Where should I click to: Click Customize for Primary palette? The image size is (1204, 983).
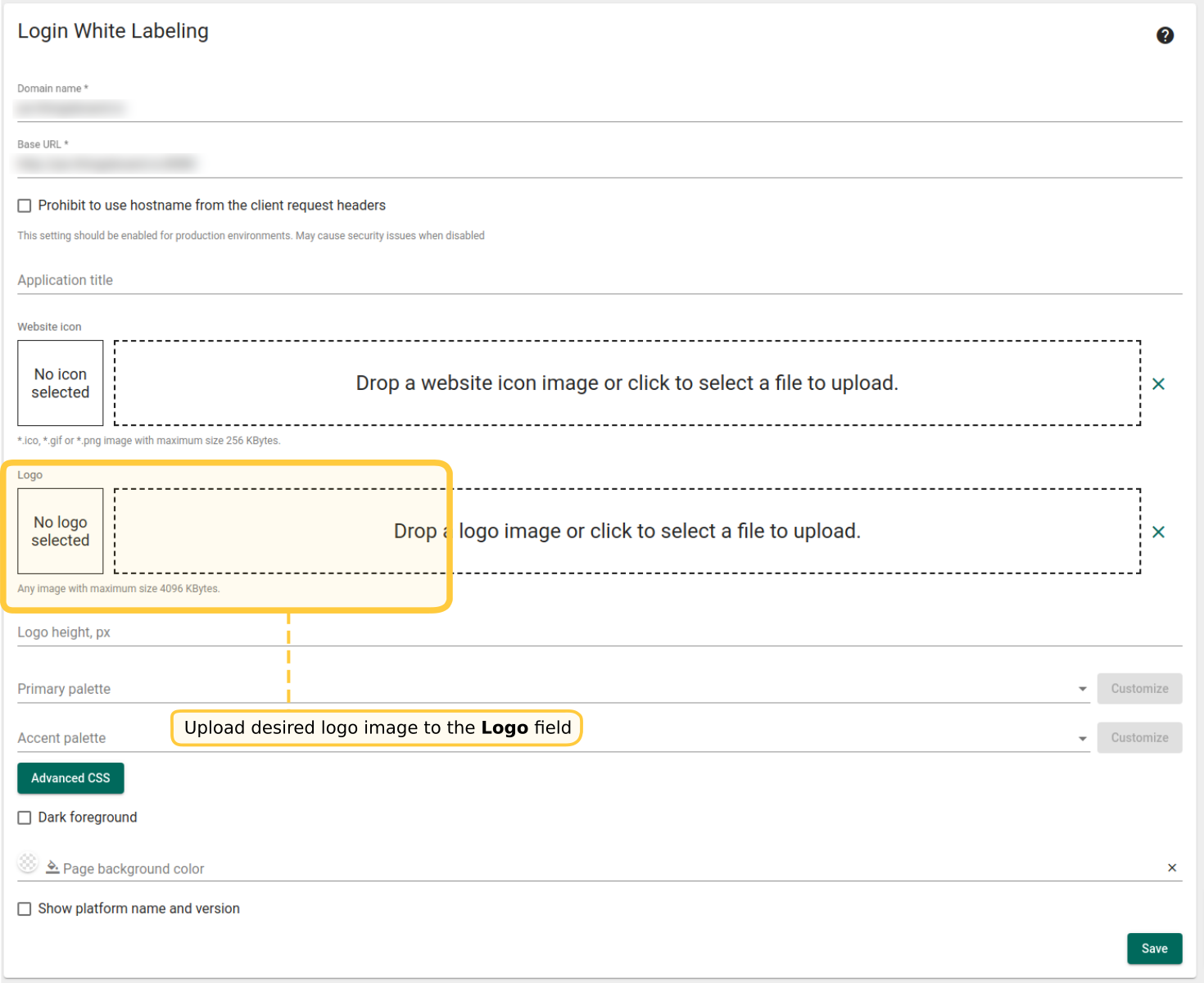click(1139, 689)
